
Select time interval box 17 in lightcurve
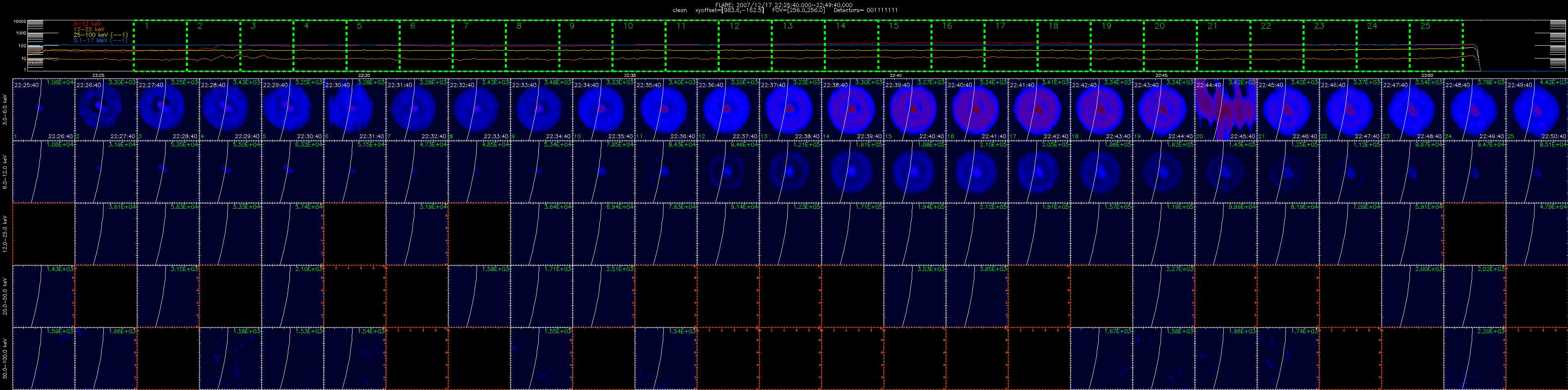1011,46
